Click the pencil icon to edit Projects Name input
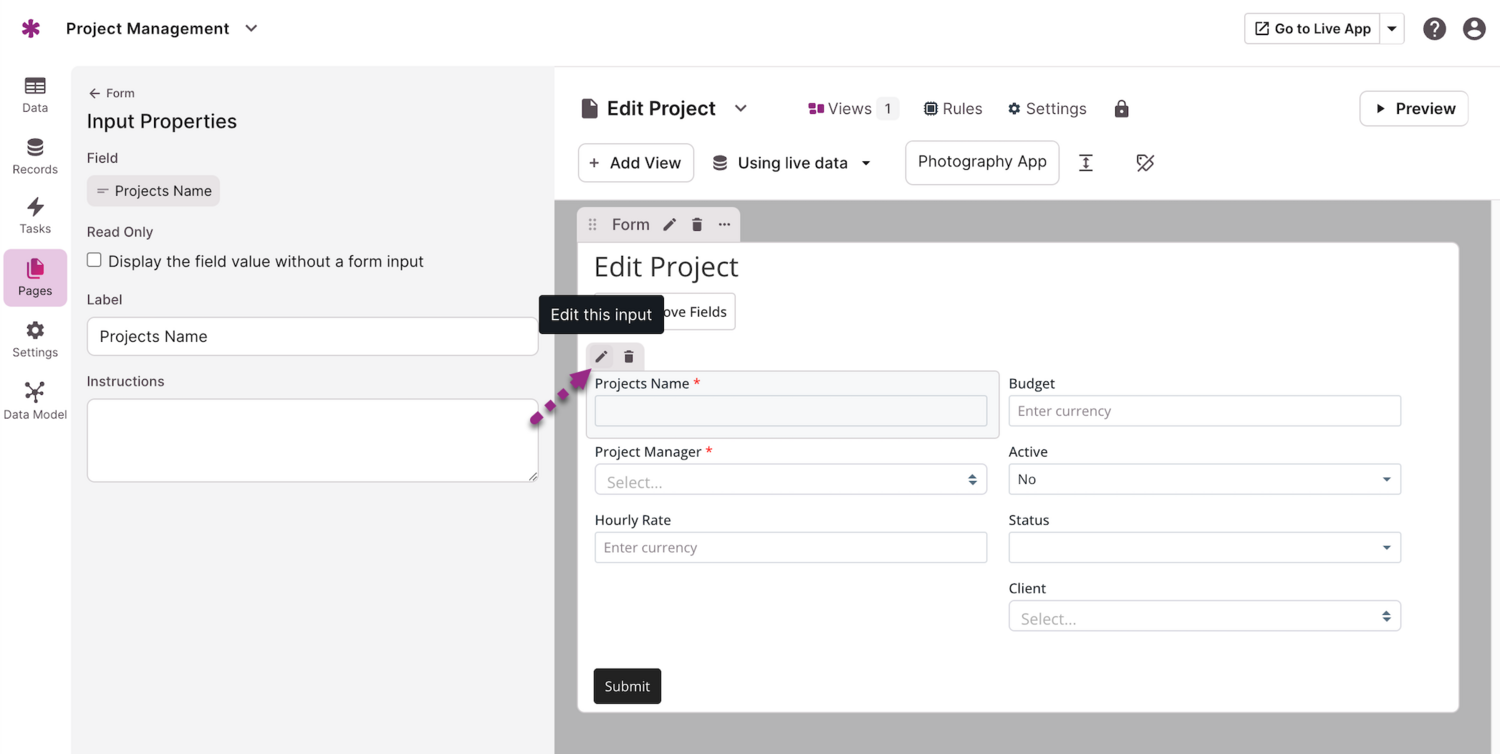Image resolution: width=1500 pixels, height=754 pixels. [x=601, y=357]
